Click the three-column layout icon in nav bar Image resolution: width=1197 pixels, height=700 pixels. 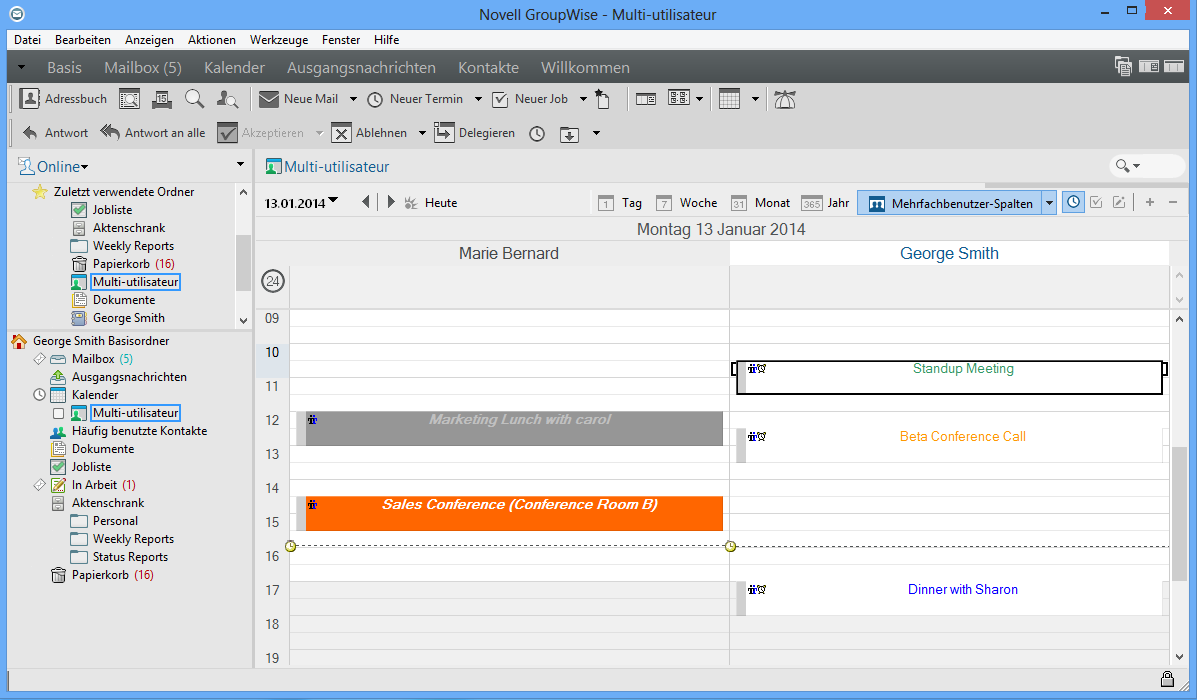[1174, 66]
